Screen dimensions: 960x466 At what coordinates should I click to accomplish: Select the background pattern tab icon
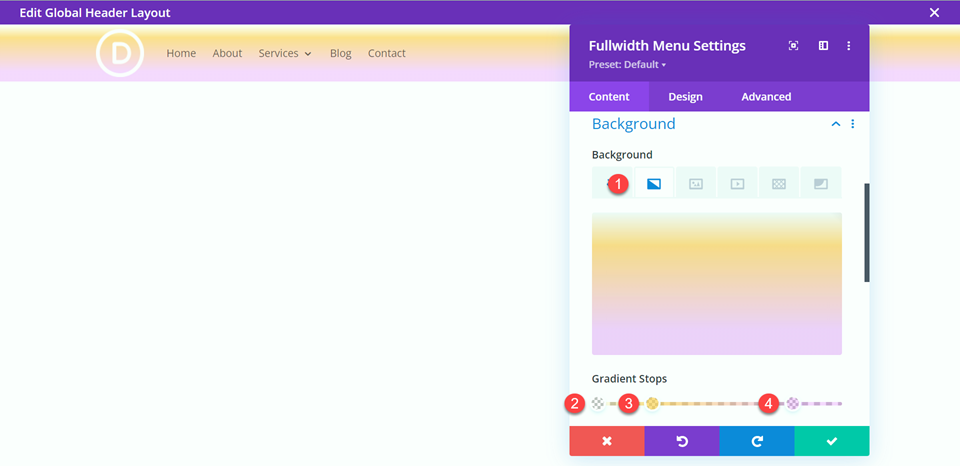[x=779, y=182]
